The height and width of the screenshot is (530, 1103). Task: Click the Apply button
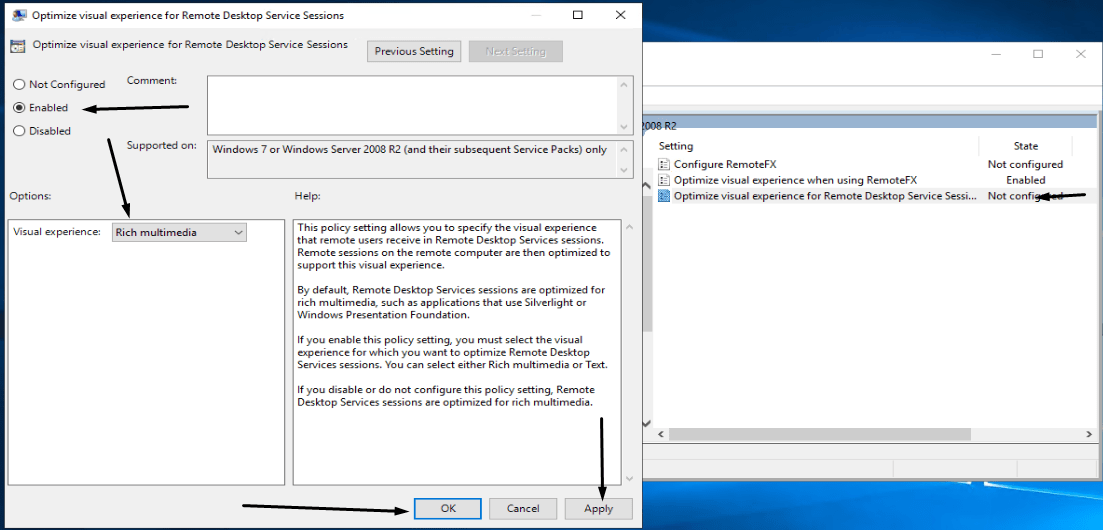click(598, 508)
